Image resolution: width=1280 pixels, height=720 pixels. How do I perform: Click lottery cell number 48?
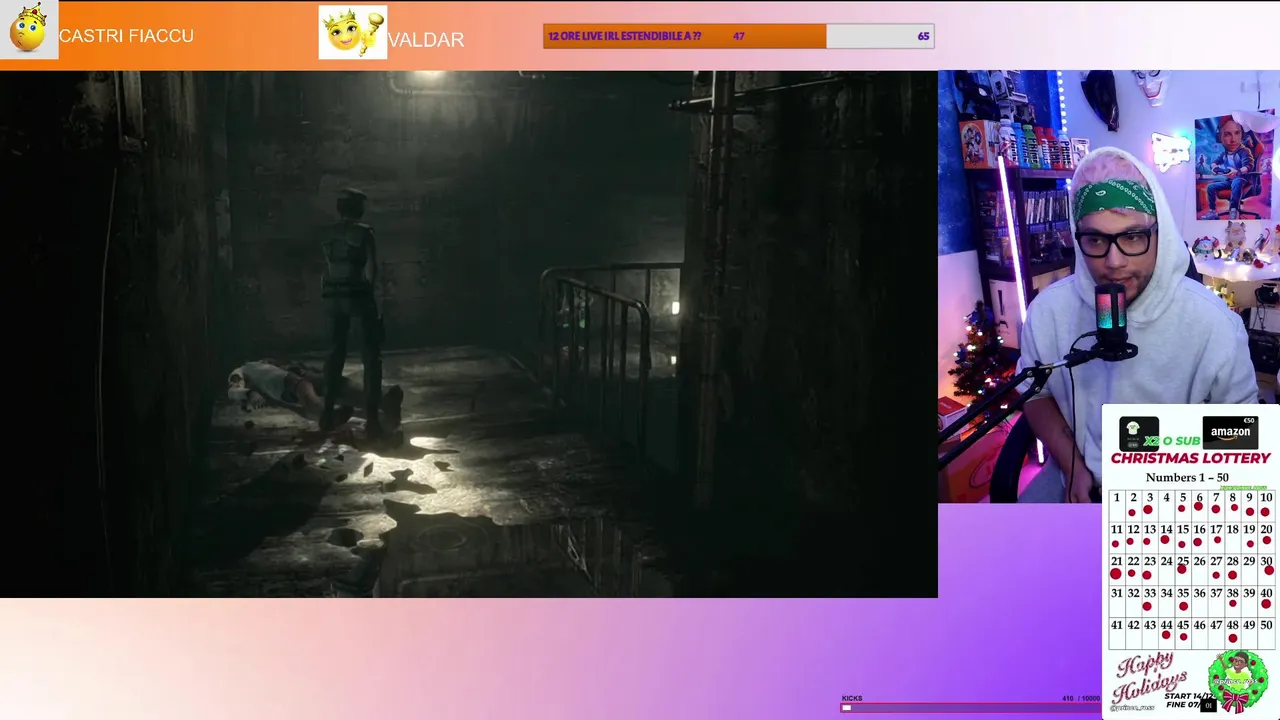click(1233, 631)
